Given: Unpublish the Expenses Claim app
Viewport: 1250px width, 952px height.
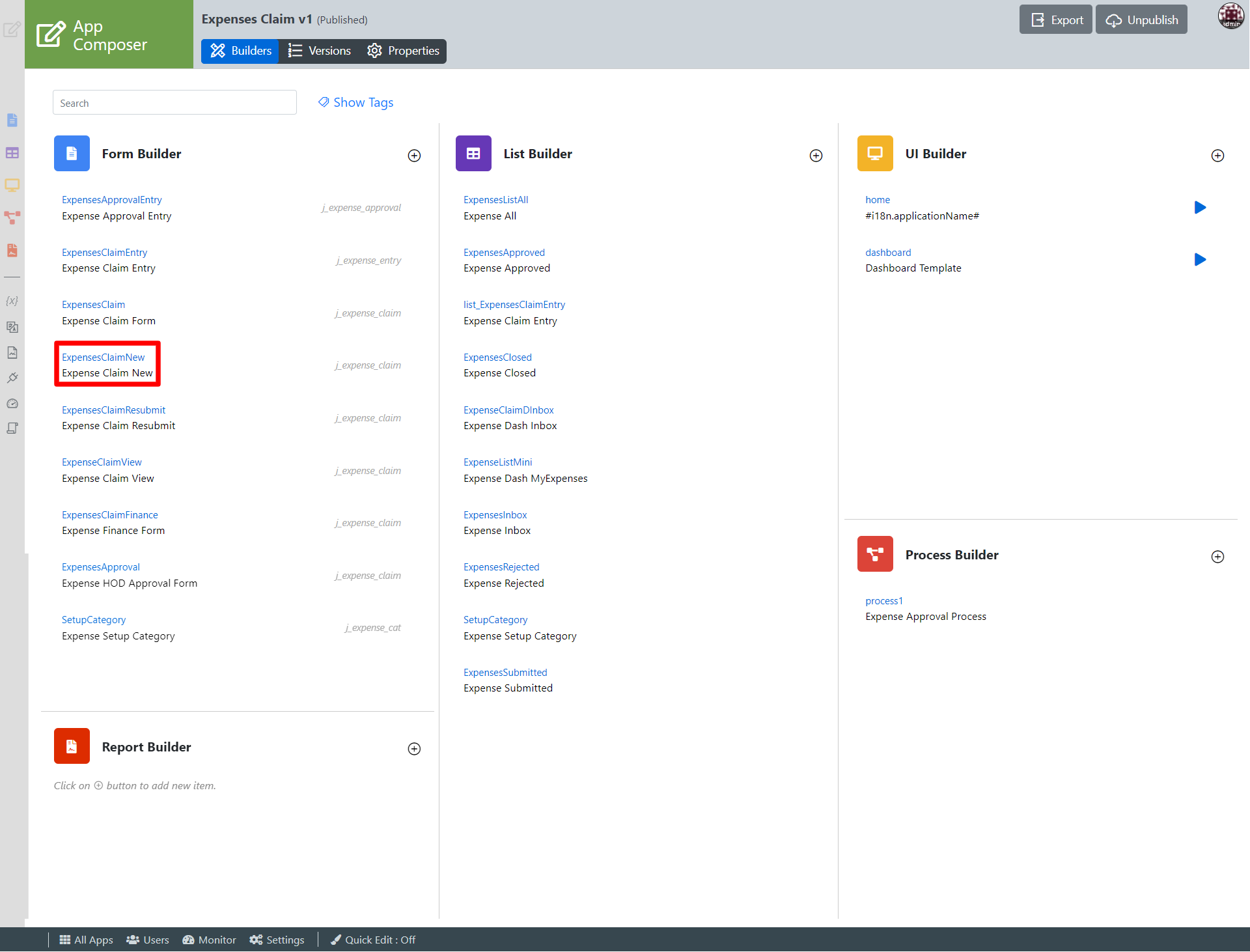Looking at the screenshot, I should (x=1141, y=20).
